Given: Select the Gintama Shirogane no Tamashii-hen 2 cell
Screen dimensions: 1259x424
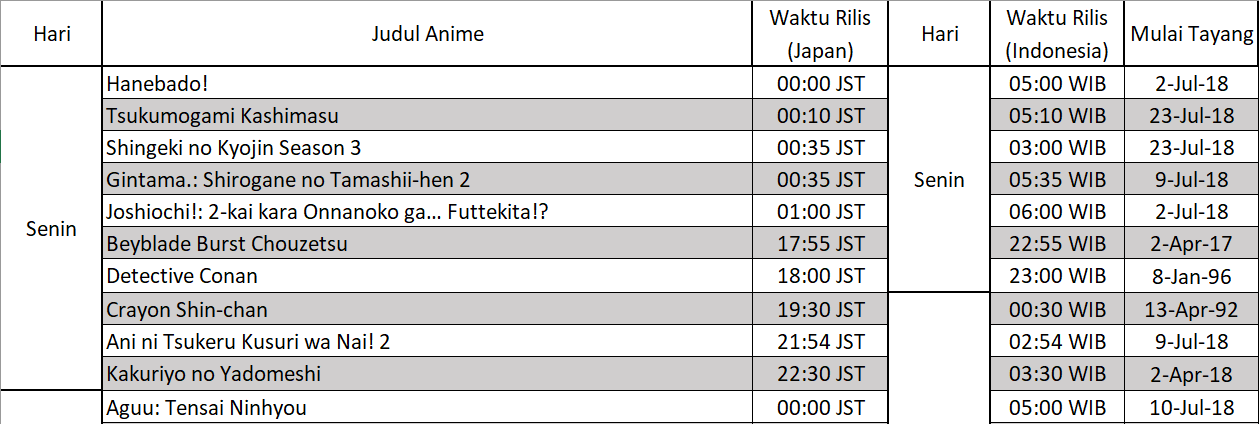Looking at the screenshot, I should click(427, 180).
